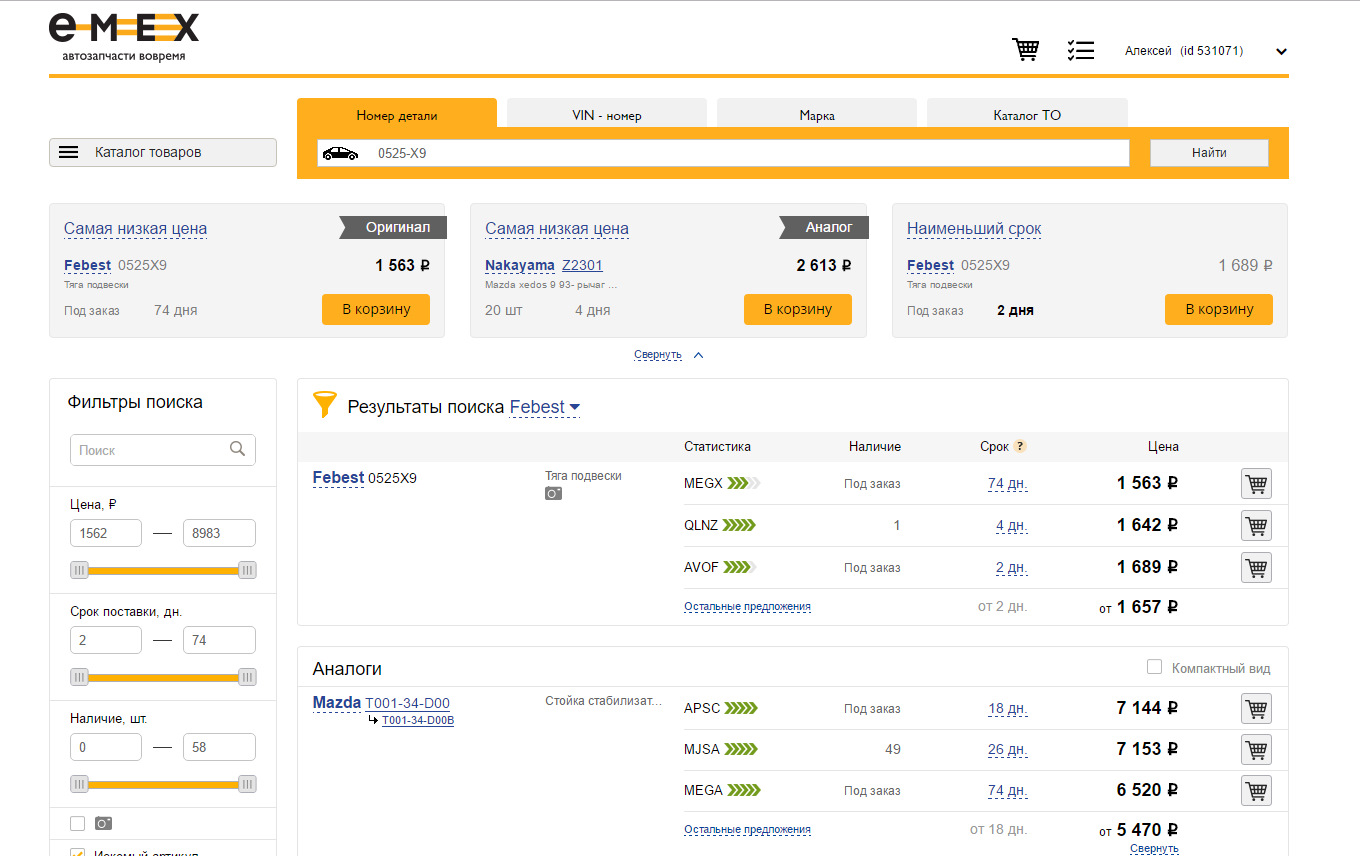
Task: Click left handle of Цена slider
Action: (x=79, y=570)
